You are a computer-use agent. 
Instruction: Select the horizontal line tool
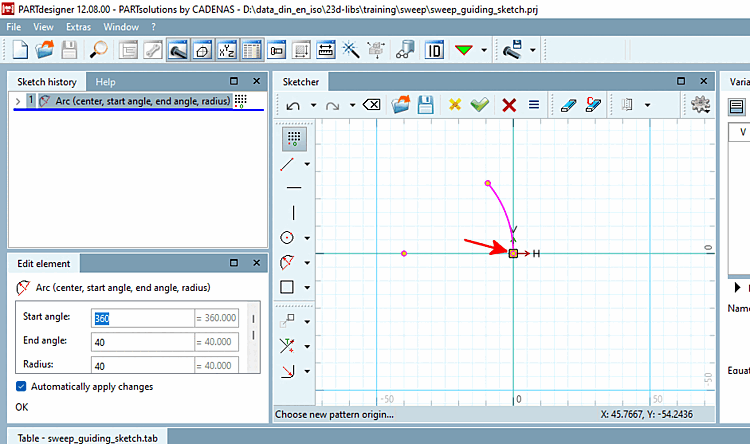293,188
